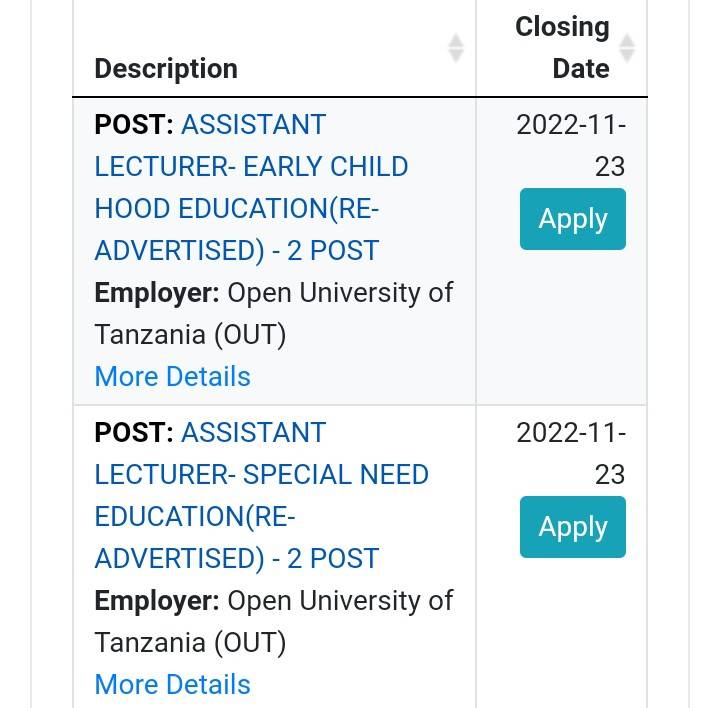Select closing date of Early Child Hood row
720x708 pixels.
pyautogui.click(x=571, y=145)
